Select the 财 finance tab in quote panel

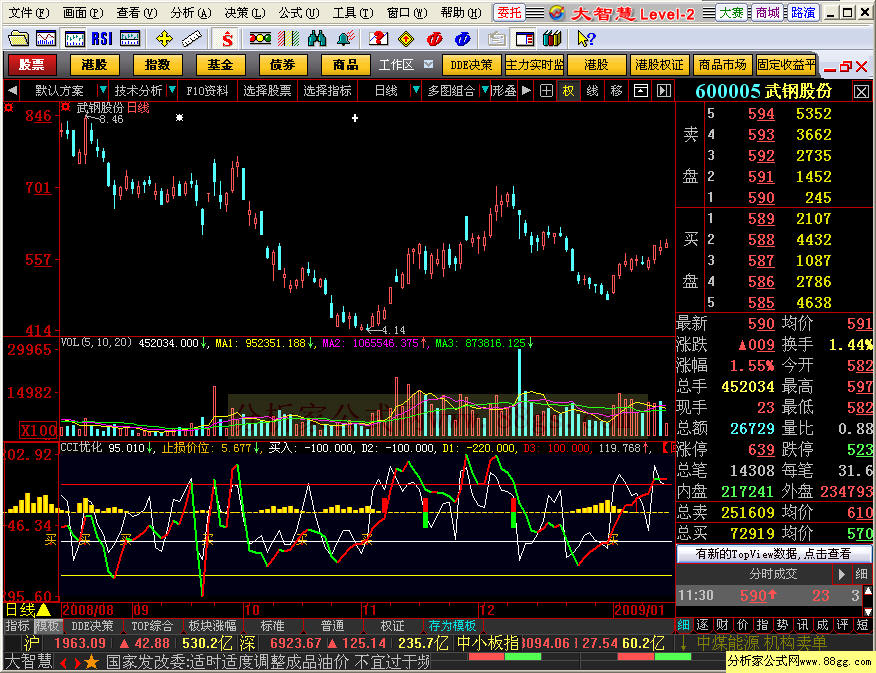pos(722,625)
